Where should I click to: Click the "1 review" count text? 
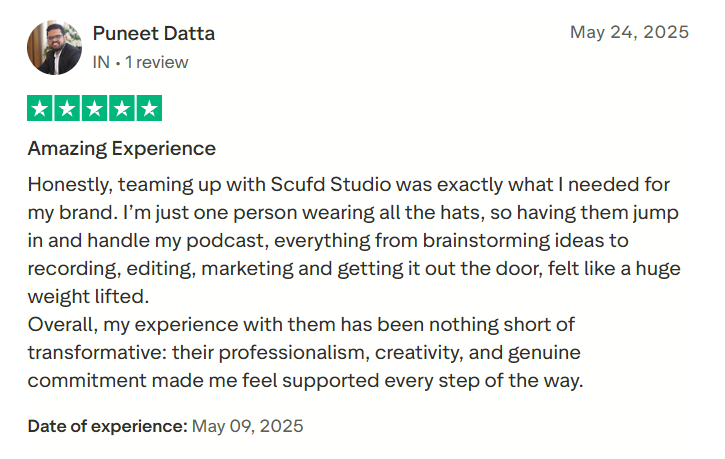tap(157, 62)
